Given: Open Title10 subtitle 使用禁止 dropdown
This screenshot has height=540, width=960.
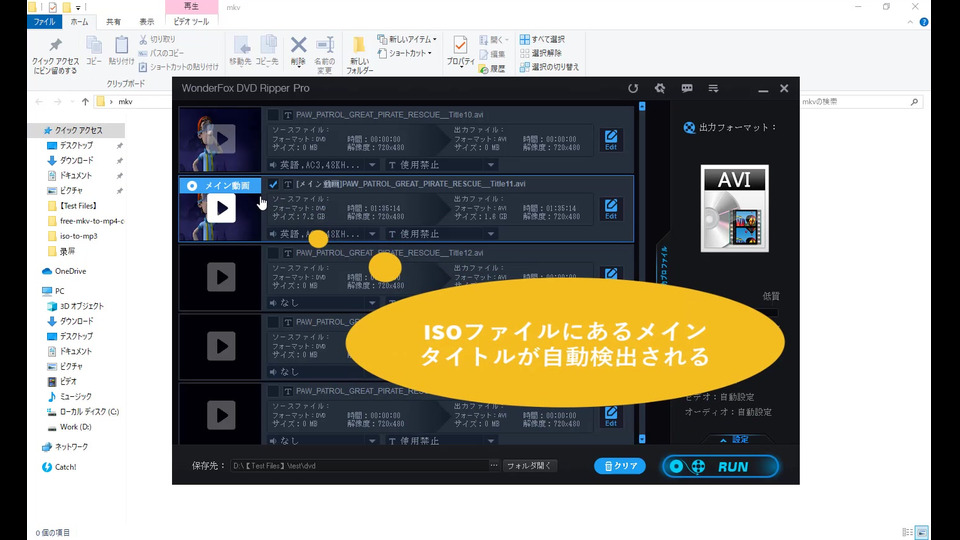Looking at the screenshot, I should point(491,165).
